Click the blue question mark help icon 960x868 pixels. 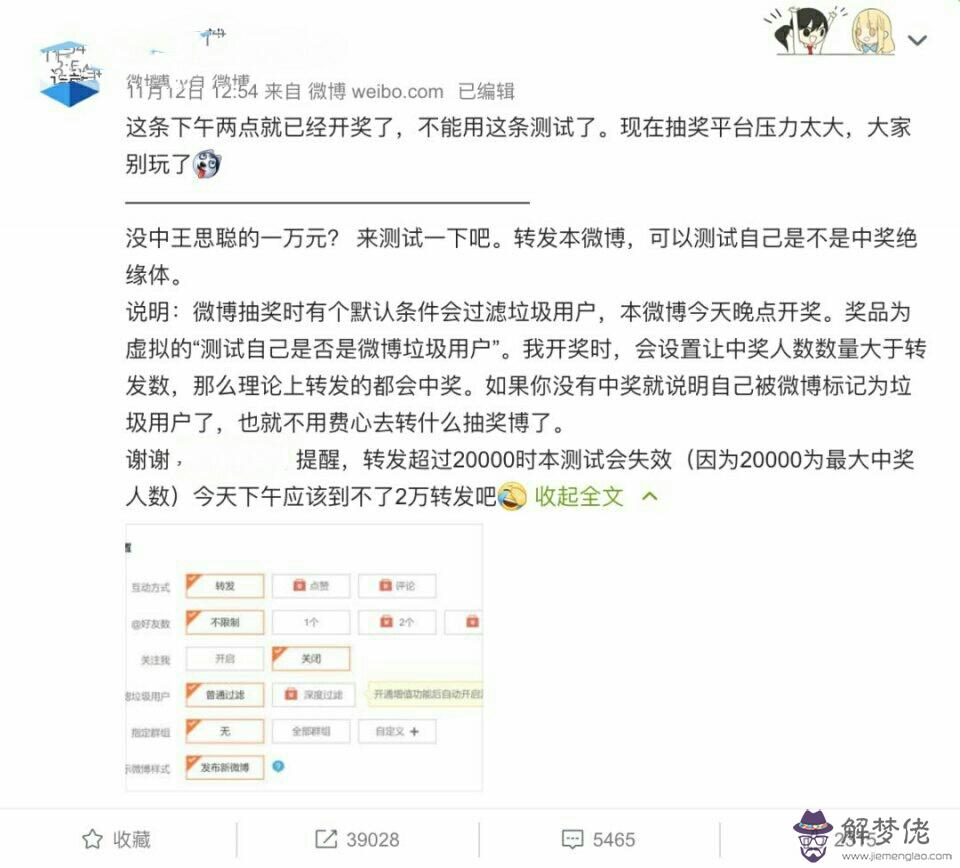[x=278, y=766]
